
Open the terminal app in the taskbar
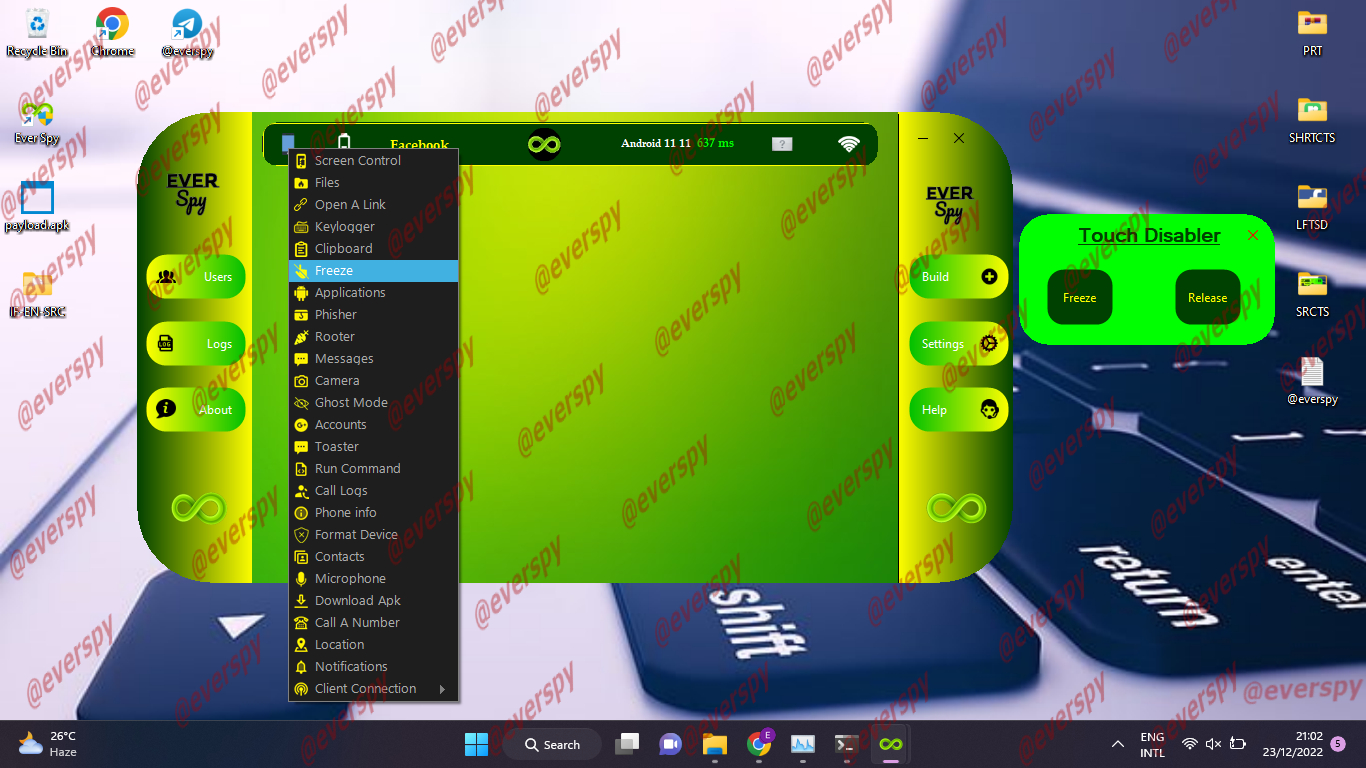(846, 744)
